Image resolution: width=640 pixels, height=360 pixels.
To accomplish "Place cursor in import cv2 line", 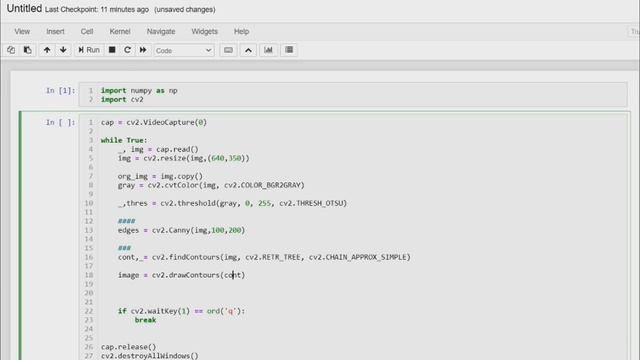I will pos(122,100).
